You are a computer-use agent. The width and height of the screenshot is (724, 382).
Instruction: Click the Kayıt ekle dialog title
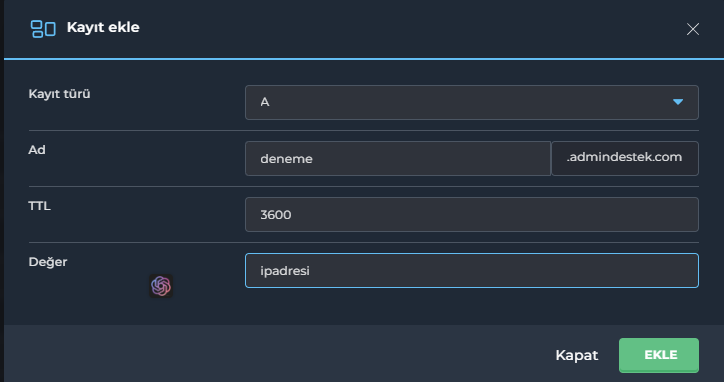[103, 28]
